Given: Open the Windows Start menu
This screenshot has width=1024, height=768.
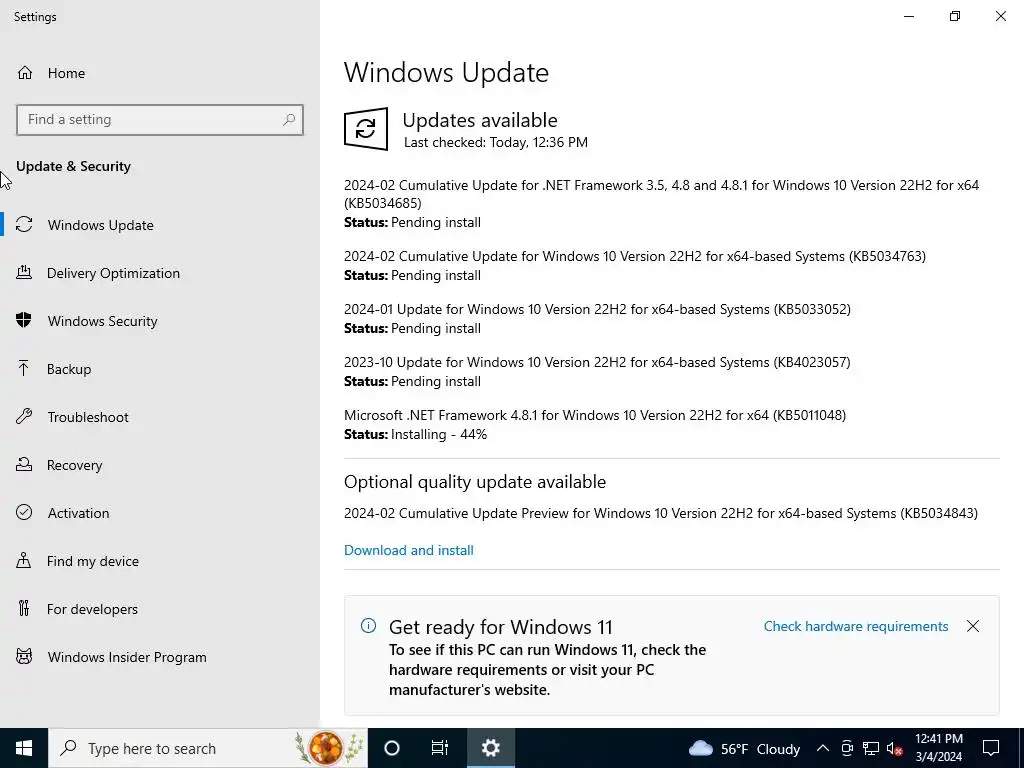Looking at the screenshot, I should coord(24,748).
